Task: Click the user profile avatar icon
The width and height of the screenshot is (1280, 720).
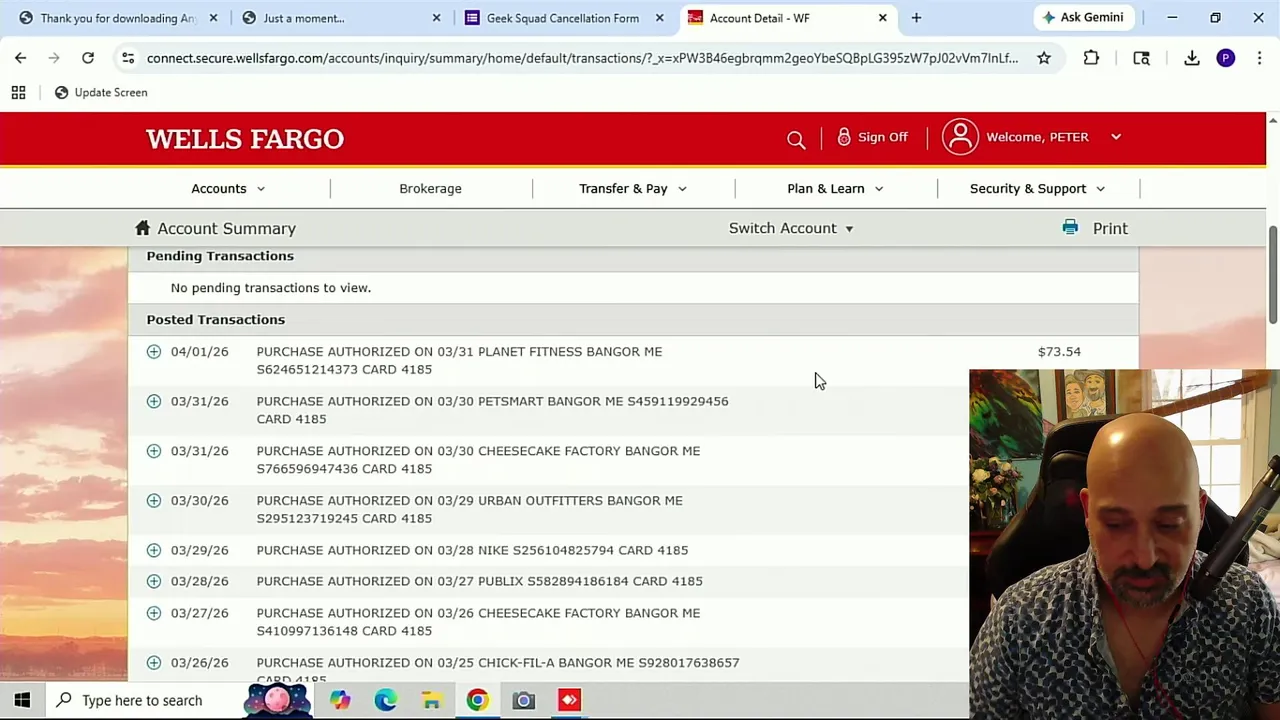Action: tap(960, 137)
